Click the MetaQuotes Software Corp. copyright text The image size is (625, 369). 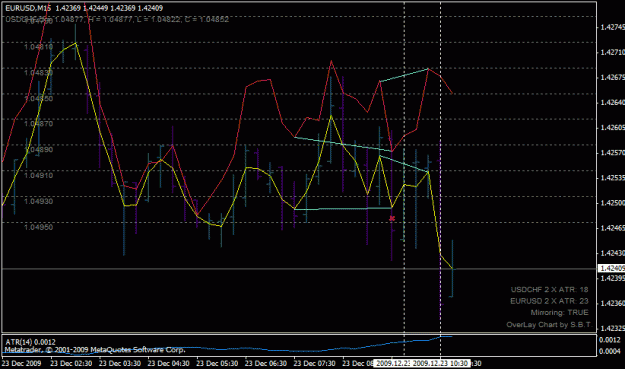point(95,350)
